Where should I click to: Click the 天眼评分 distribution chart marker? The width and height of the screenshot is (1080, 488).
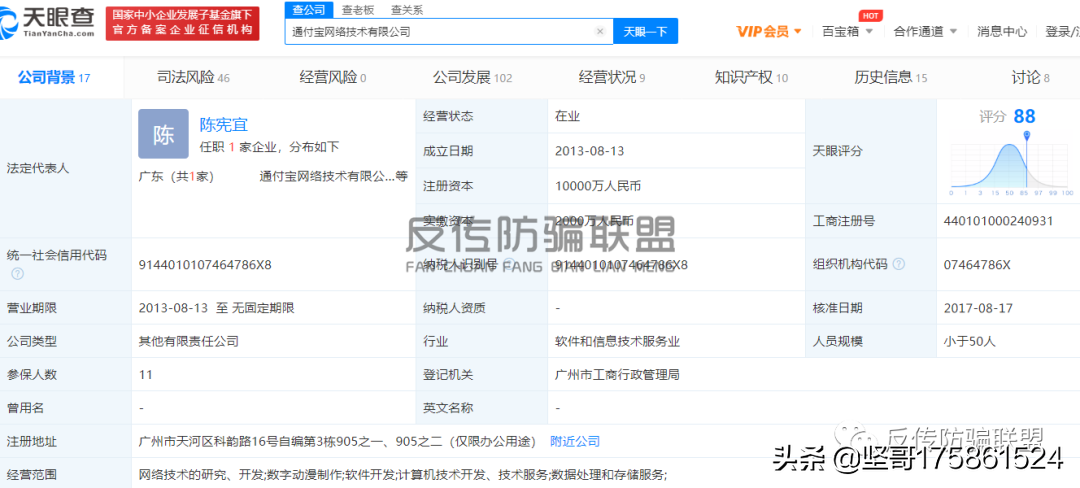tap(1026, 136)
